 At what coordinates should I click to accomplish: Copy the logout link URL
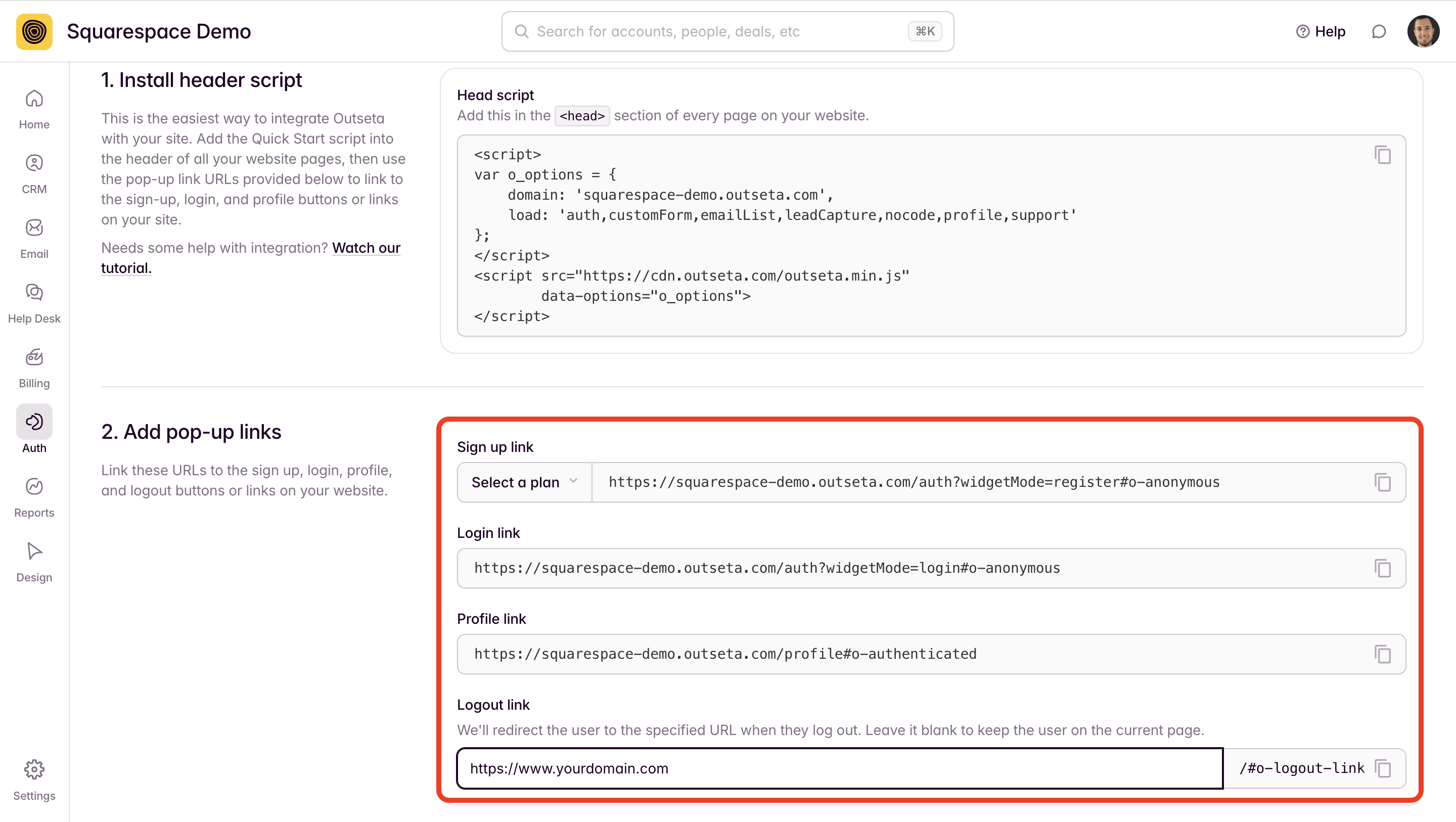(1383, 768)
